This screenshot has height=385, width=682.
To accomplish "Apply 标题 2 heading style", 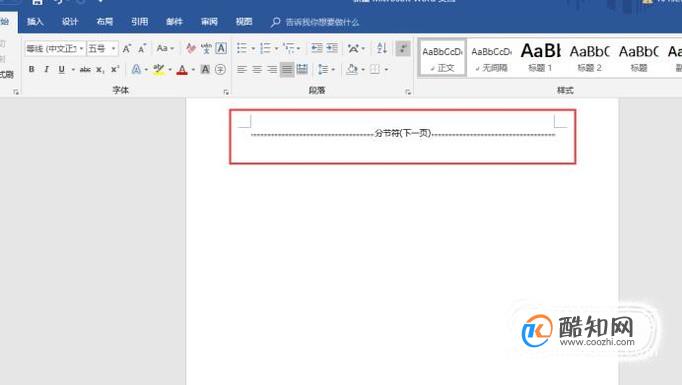I will pyautogui.click(x=590, y=58).
